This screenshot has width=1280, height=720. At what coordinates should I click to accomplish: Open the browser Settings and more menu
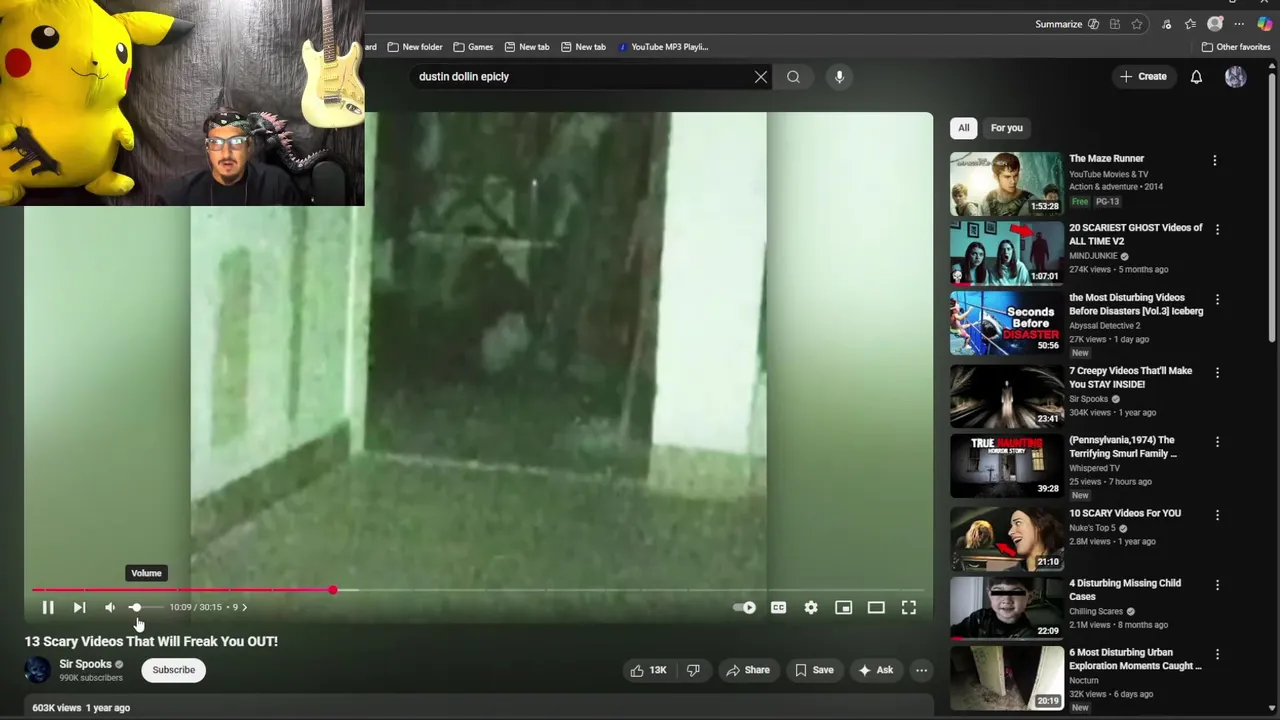(x=1239, y=24)
